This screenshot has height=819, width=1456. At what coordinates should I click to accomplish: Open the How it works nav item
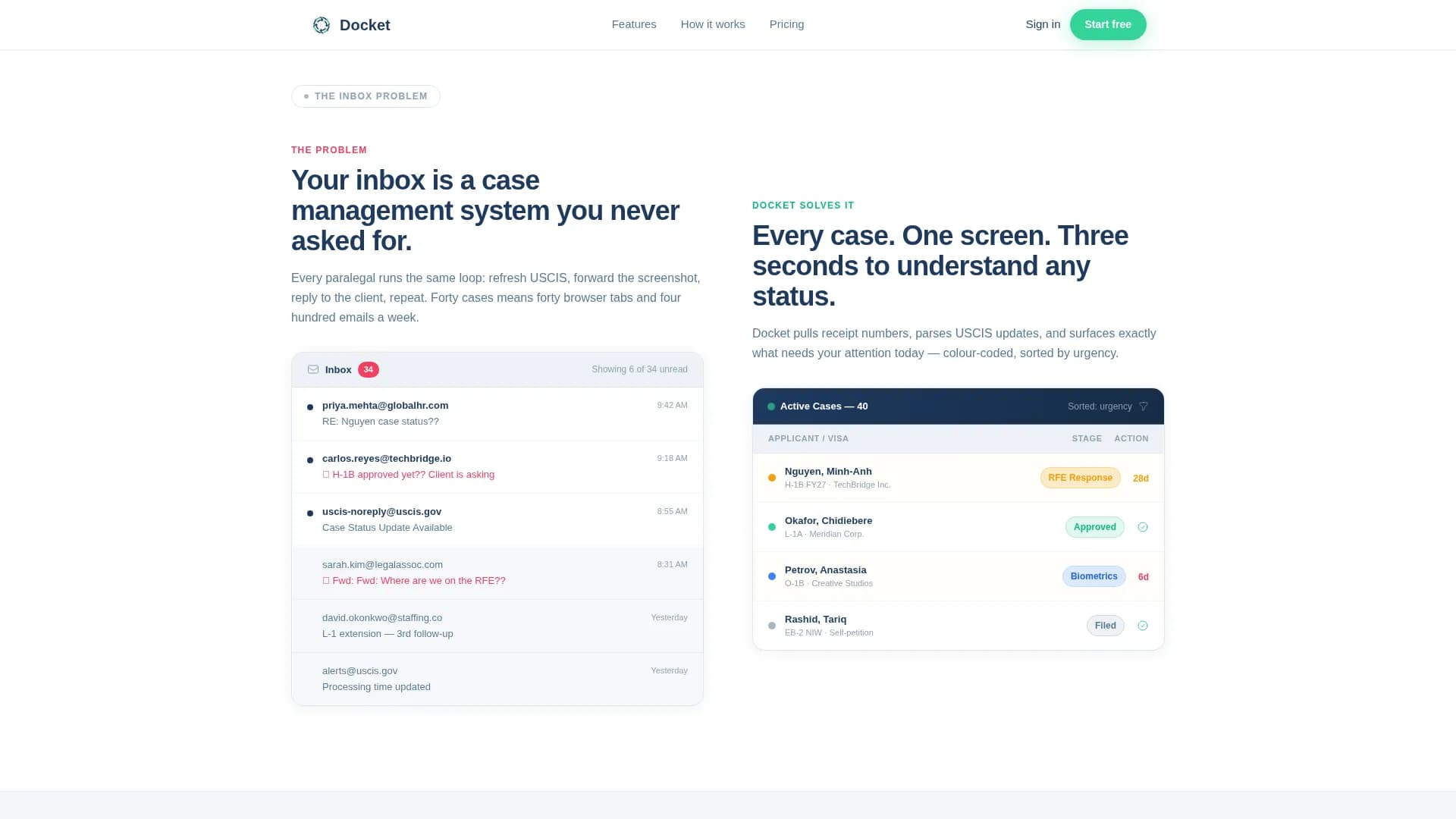click(713, 24)
